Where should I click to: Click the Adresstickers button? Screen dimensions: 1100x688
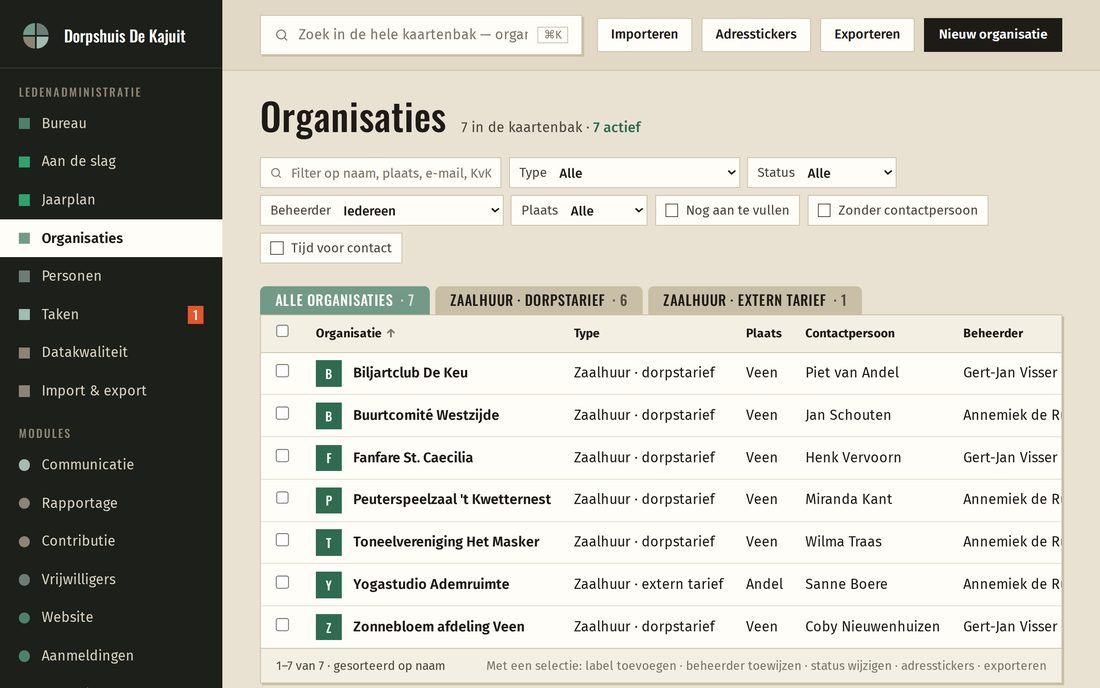tap(756, 34)
